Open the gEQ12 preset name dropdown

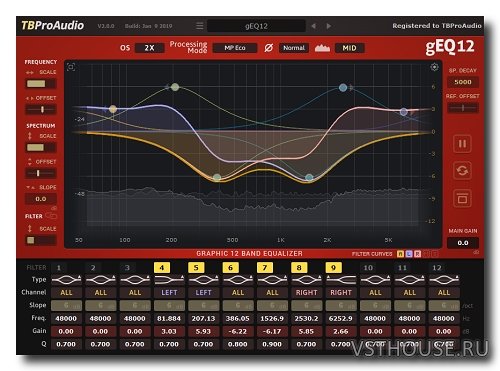256,26
